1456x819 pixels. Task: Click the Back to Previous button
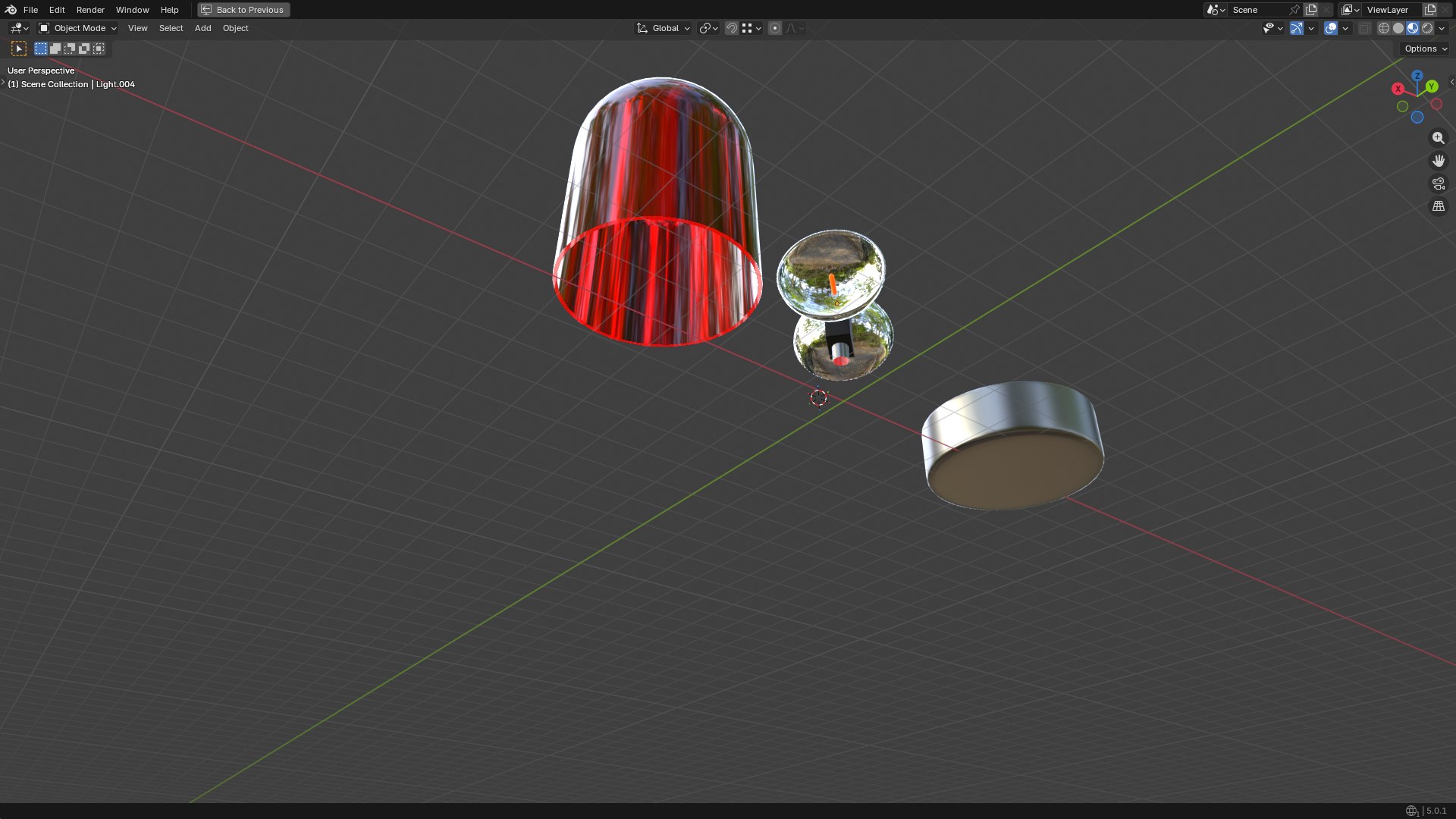click(243, 10)
